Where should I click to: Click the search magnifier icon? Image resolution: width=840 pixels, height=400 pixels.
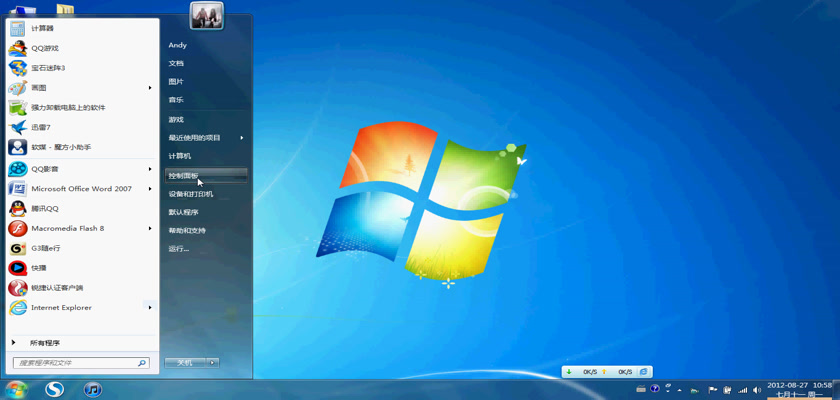pyautogui.click(x=141, y=363)
